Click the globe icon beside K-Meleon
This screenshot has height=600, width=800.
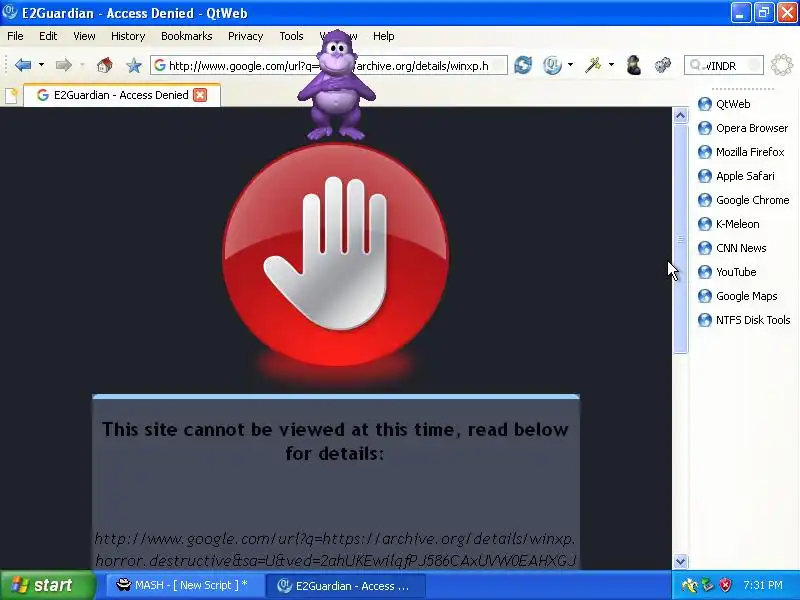(705, 224)
